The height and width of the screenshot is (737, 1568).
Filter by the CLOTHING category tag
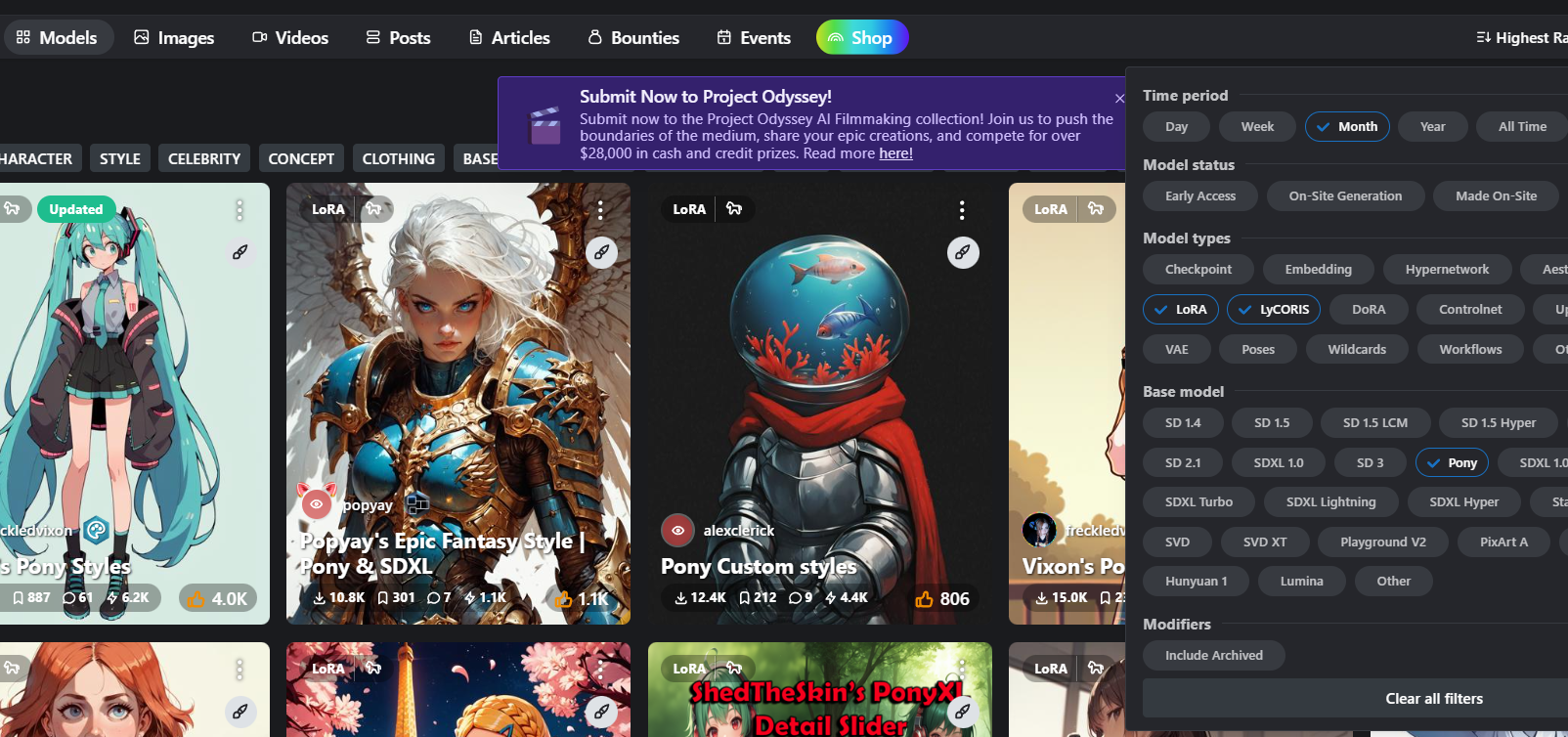(x=399, y=158)
